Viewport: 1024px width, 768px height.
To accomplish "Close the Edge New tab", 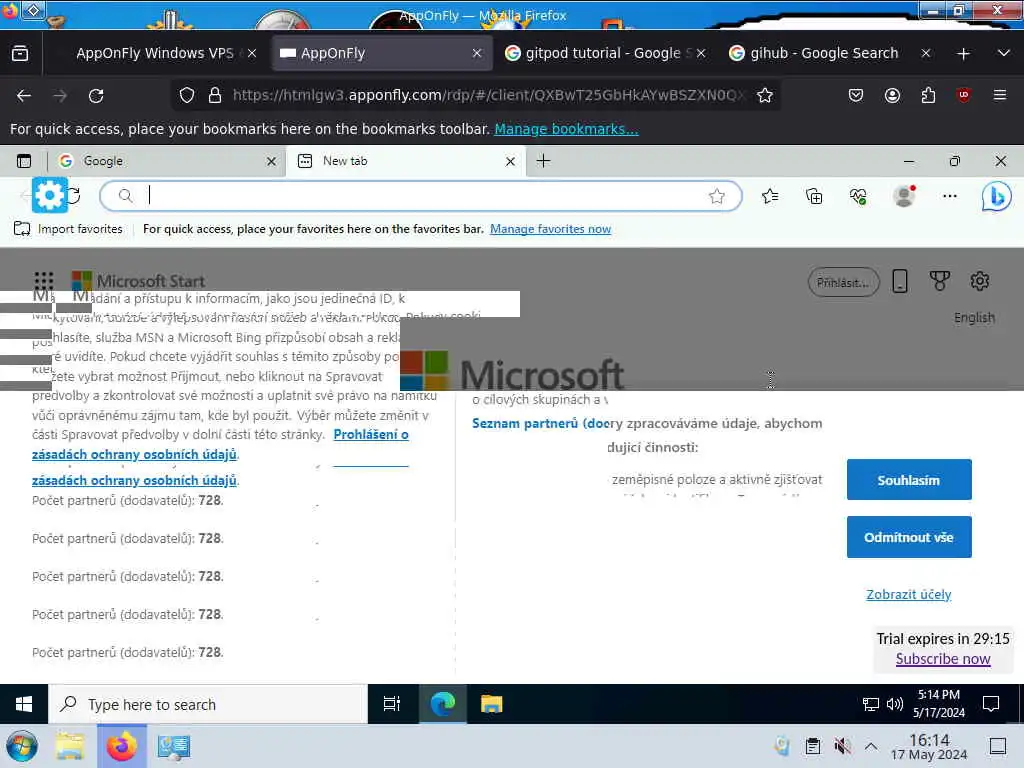I will [x=510, y=161].
